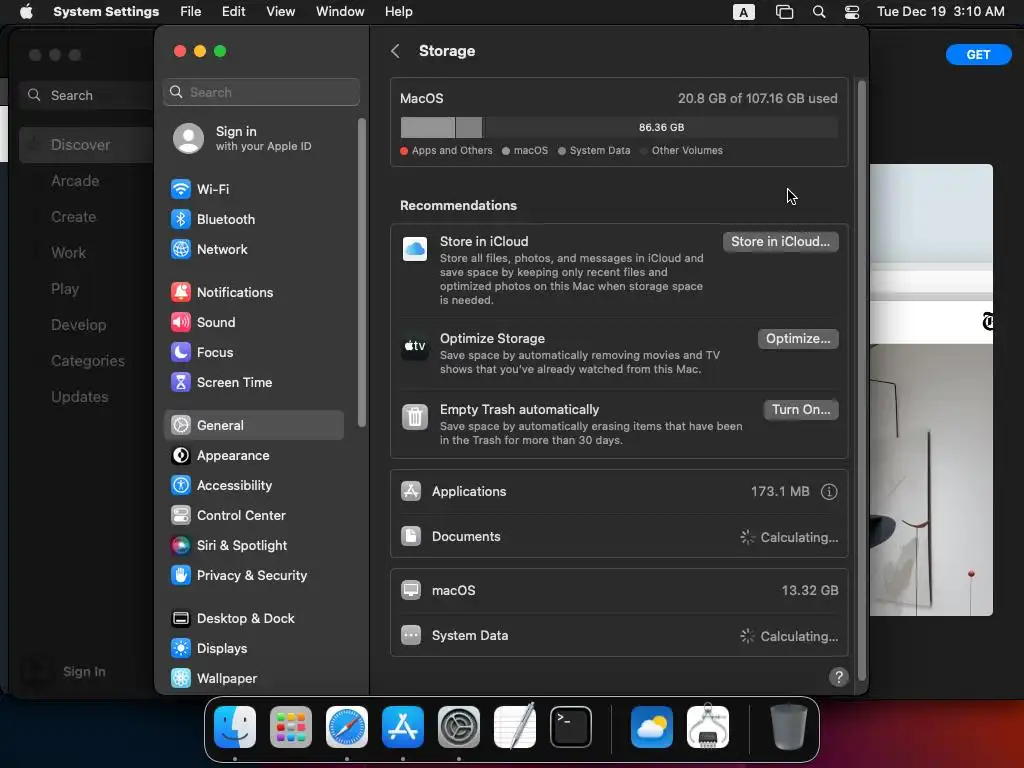Open input source menu in menu bar
This screenshot has width=1024, height=768.
click(x=743, y=12)
